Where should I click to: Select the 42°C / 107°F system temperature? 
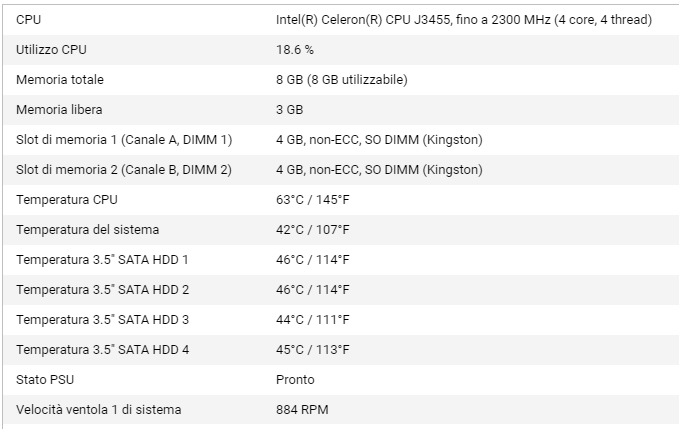pyautogui.click(x=312, y=229)
